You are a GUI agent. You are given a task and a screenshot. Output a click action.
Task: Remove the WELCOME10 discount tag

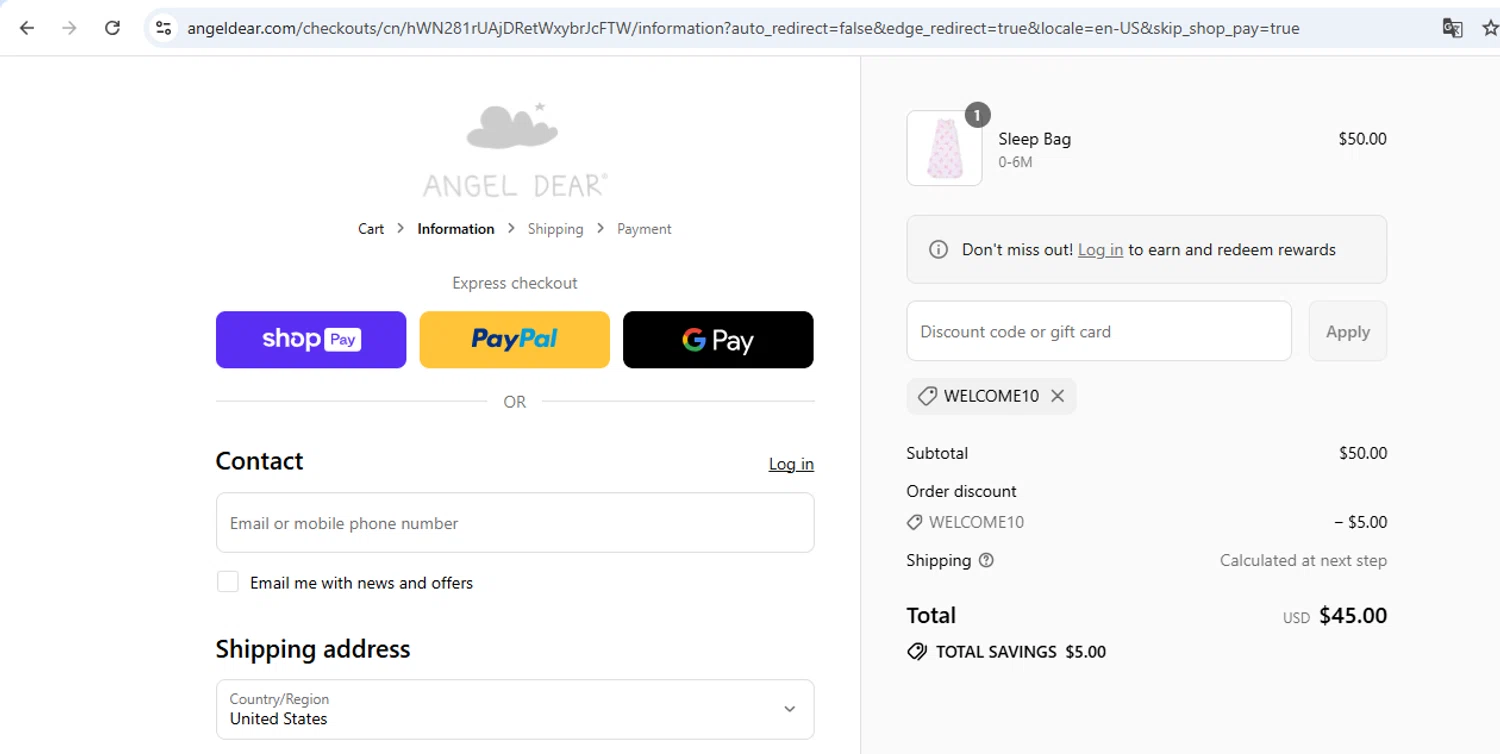(x=1057, y=396)
